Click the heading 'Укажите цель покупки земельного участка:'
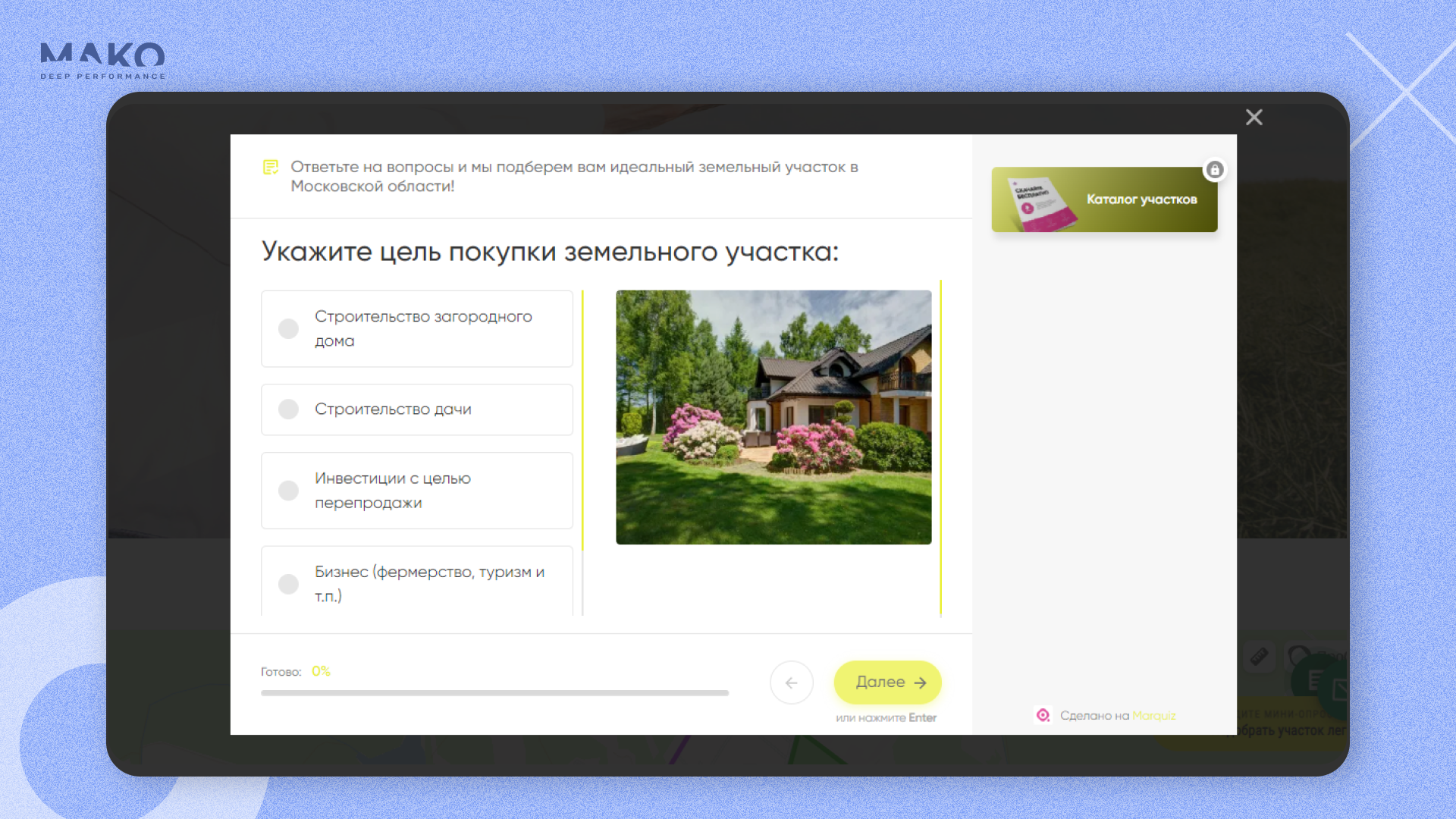Screen dimensions: 1456x819 click(x=551, y=252)
